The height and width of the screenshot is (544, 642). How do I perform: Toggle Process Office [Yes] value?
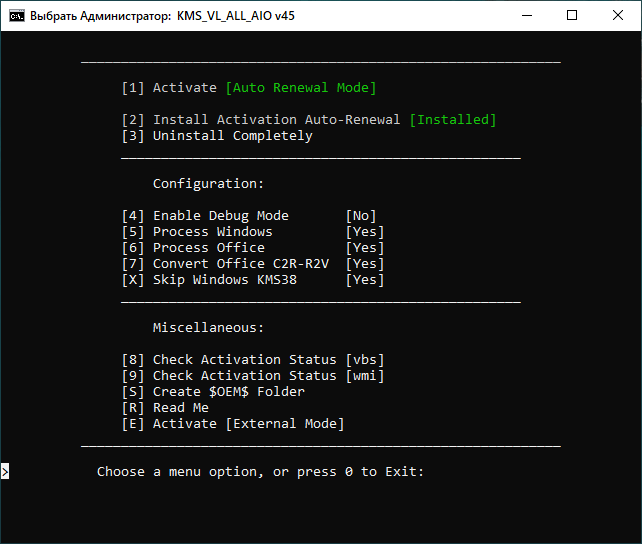[x=364, y=248]
